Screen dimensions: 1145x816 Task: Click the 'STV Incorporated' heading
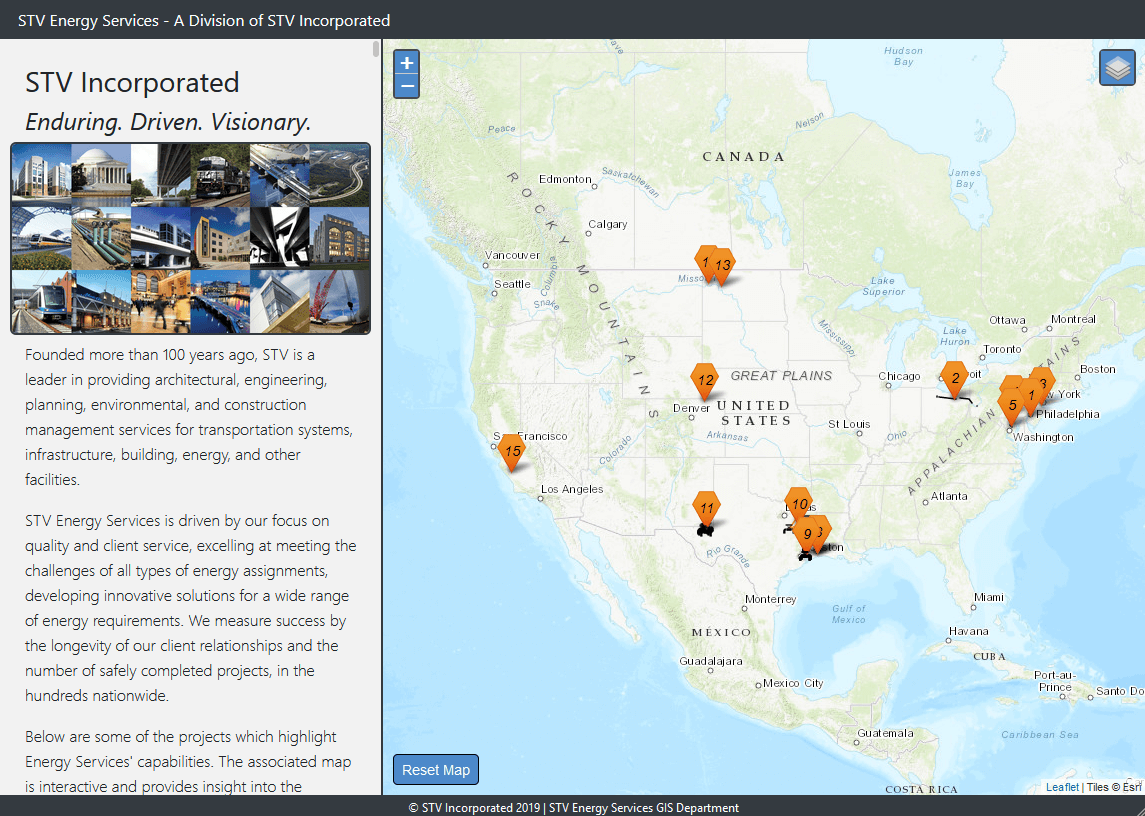tap(132, 83)
